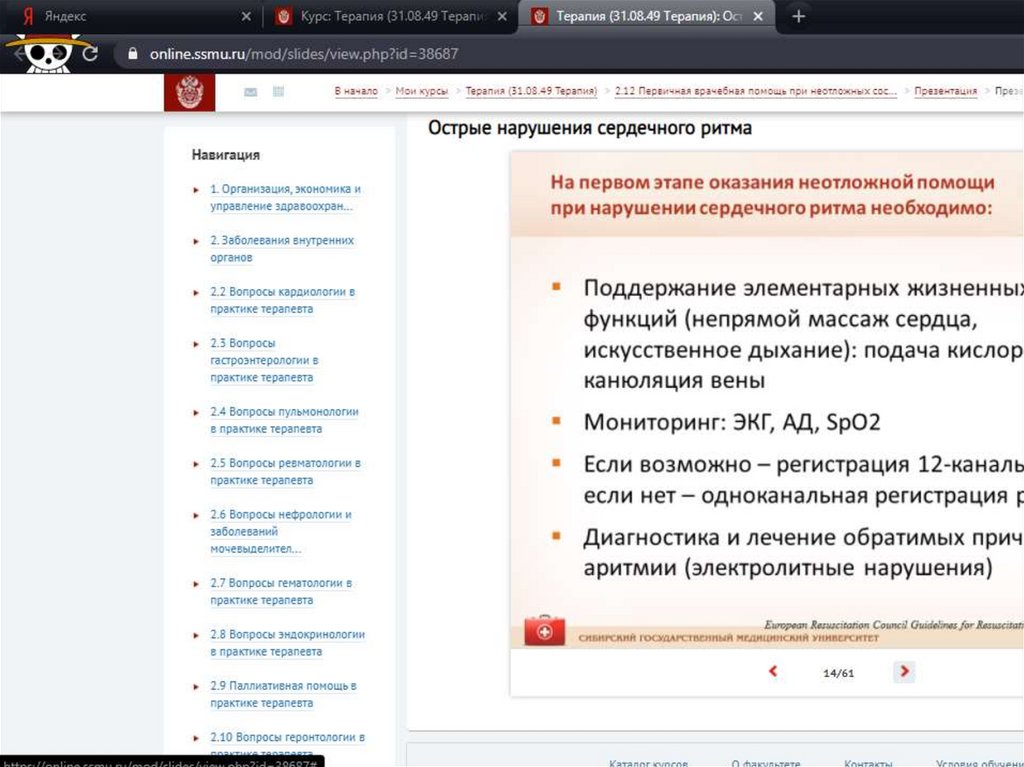Open '2.6 Вопросы нефрологии' section

pyautogui.click(x=281, y=531)
